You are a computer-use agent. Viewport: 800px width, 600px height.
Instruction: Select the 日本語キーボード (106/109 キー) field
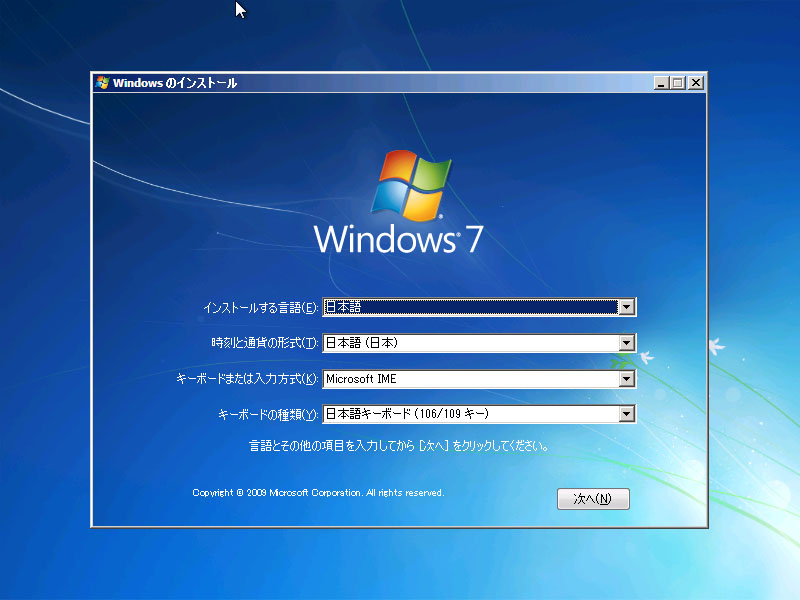coord(470,414)
